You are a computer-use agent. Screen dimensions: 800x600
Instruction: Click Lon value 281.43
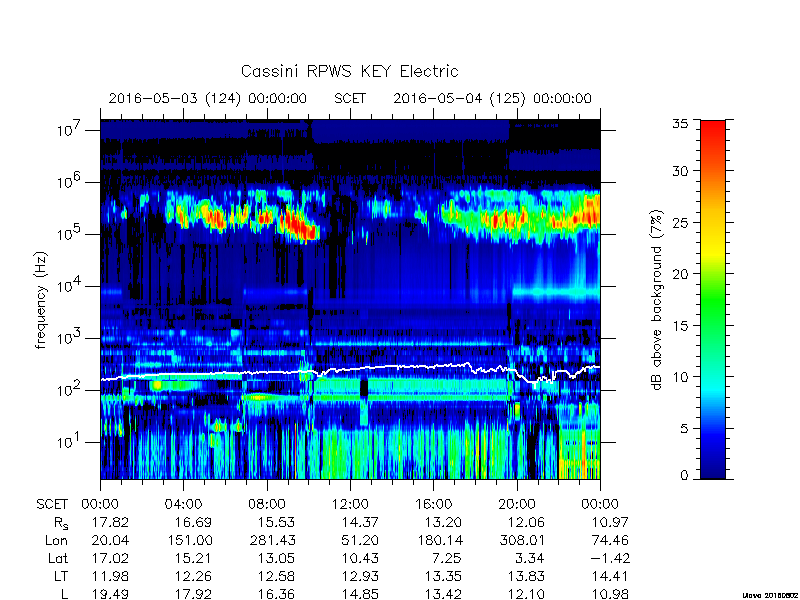[x=272, y=540]
